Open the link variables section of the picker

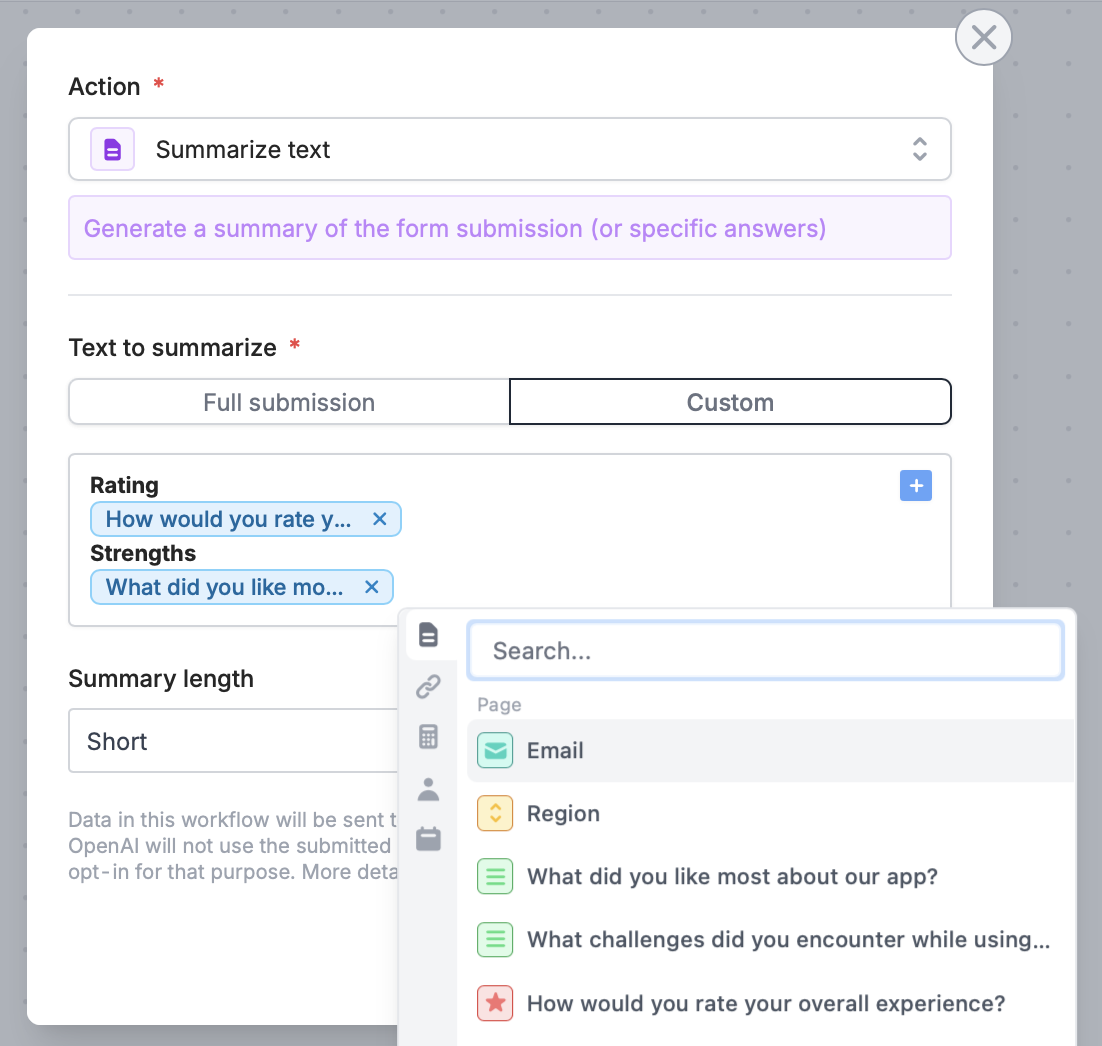click(429, 687)
